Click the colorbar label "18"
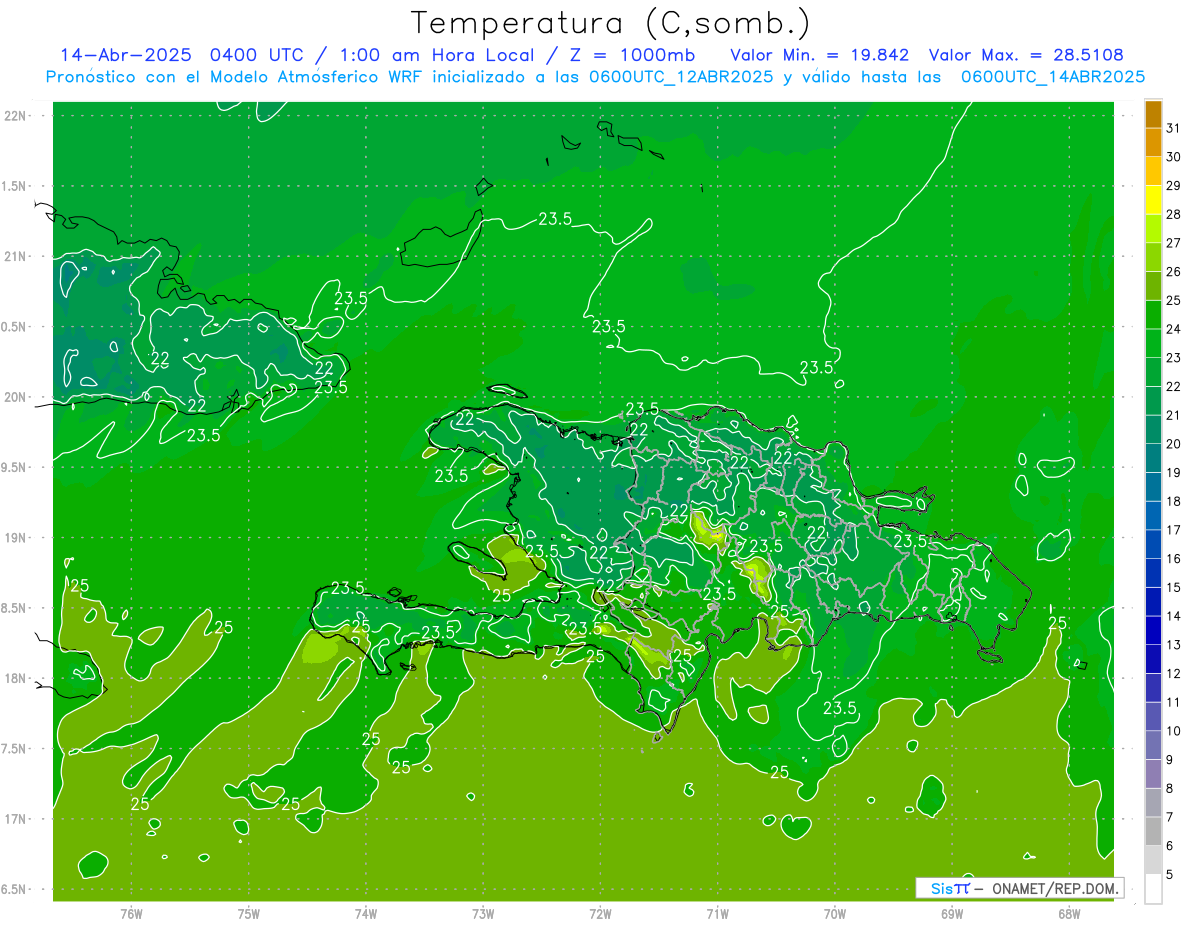 pyautogui.click(x=1174, y=501)
